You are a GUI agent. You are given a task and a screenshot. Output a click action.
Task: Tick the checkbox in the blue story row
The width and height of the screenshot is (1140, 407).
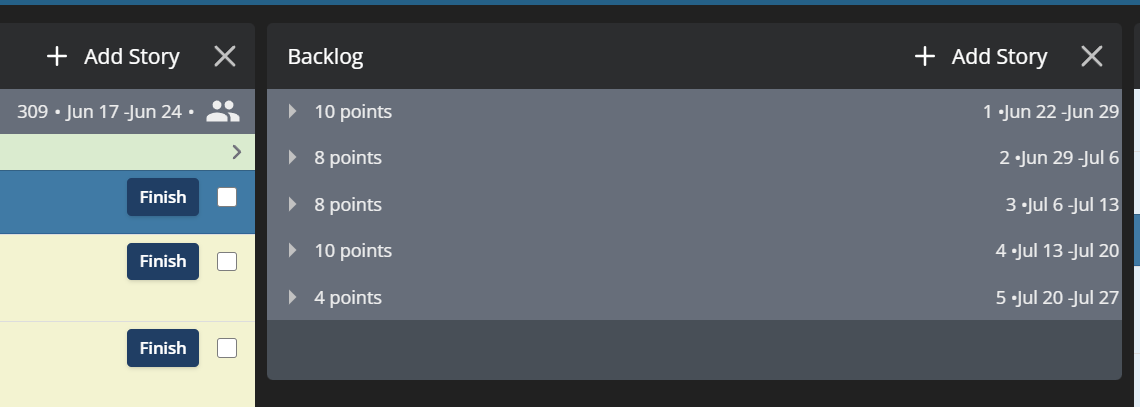(227, 197)
